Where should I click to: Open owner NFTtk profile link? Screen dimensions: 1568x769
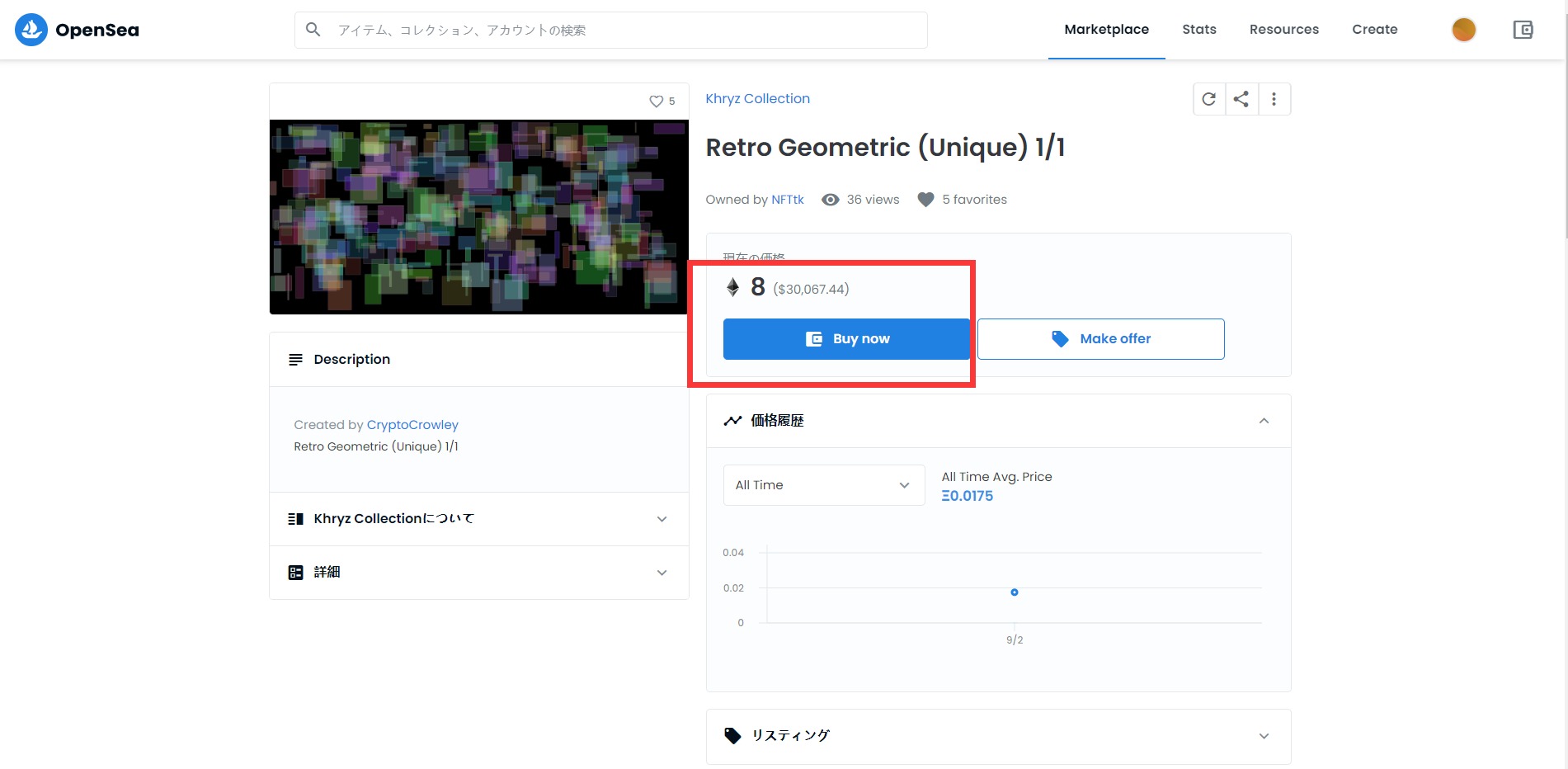pyautogui.click(x=787, y=200)
